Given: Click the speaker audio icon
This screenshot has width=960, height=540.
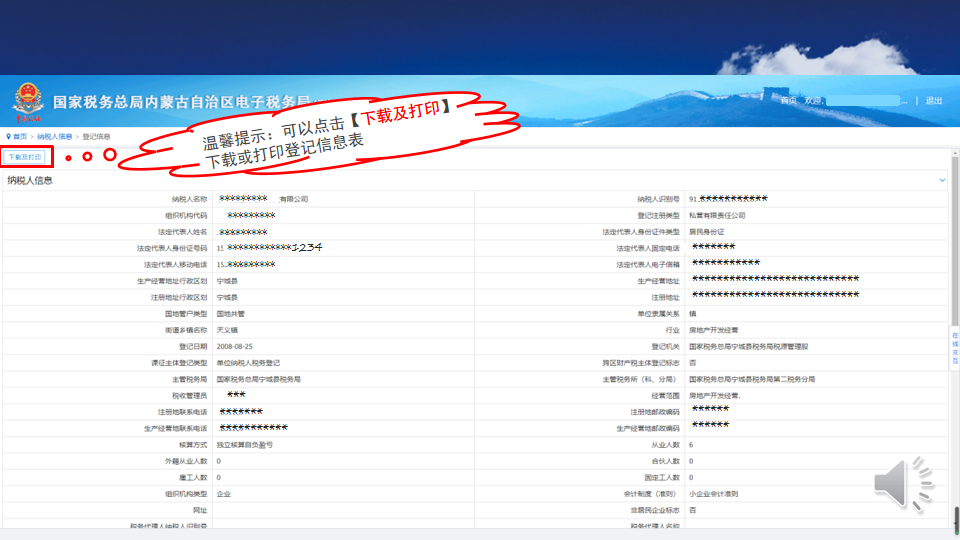Looking at the screenshot, I should pyautogui.click(x=902, y=483).
